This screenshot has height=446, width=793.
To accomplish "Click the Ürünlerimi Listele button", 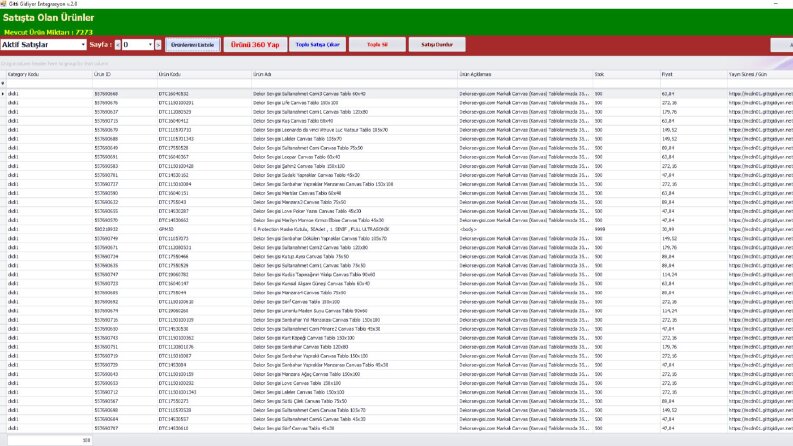I will pos(193,44).
